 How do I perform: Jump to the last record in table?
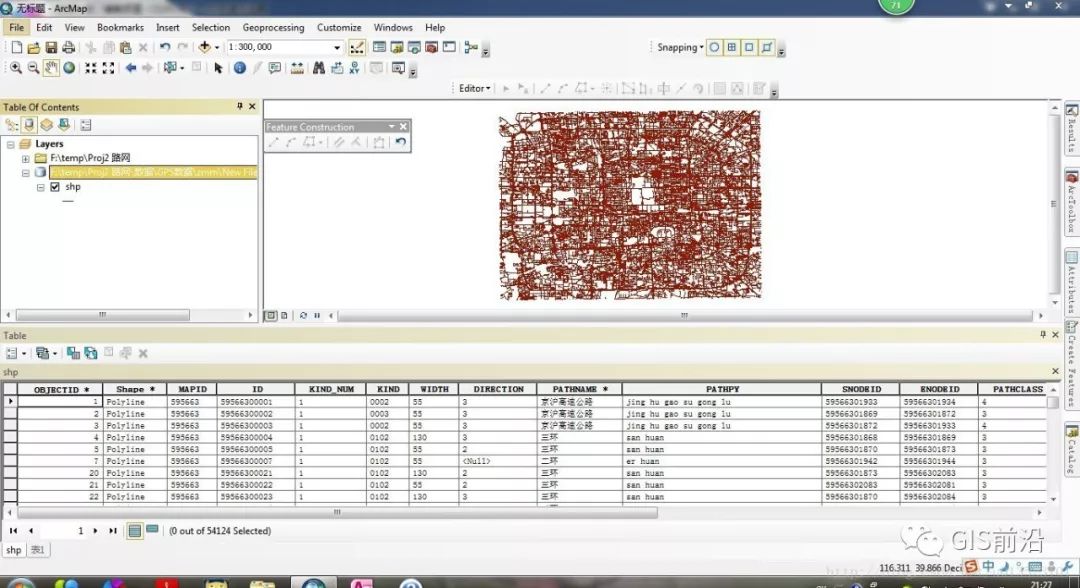[113, 531]
